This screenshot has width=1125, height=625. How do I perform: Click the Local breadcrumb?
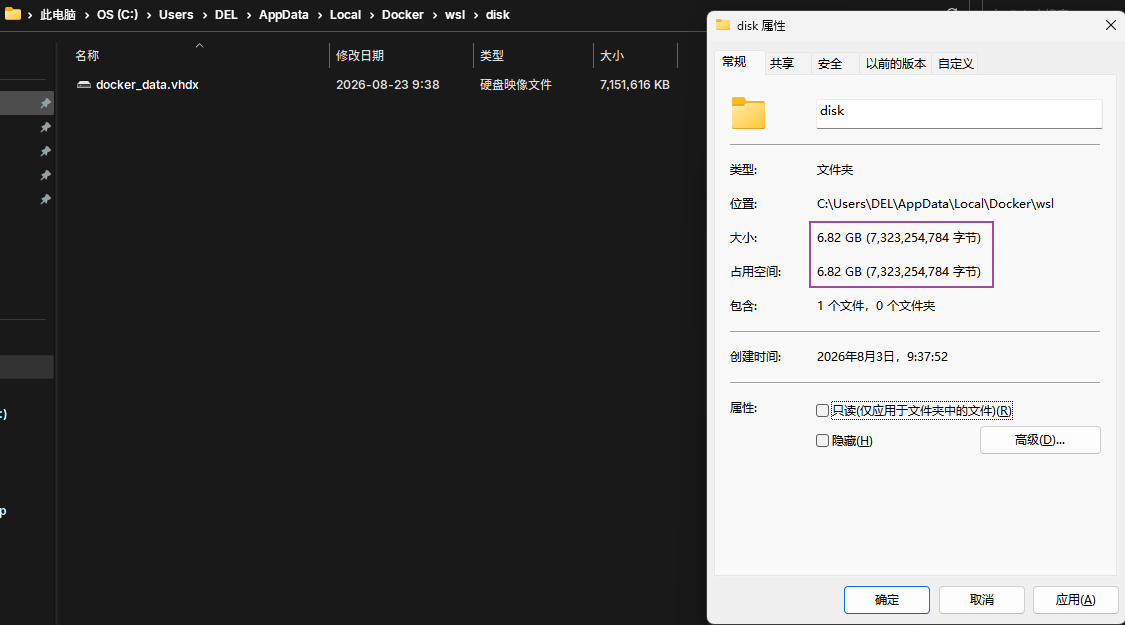tap(345, 14)
